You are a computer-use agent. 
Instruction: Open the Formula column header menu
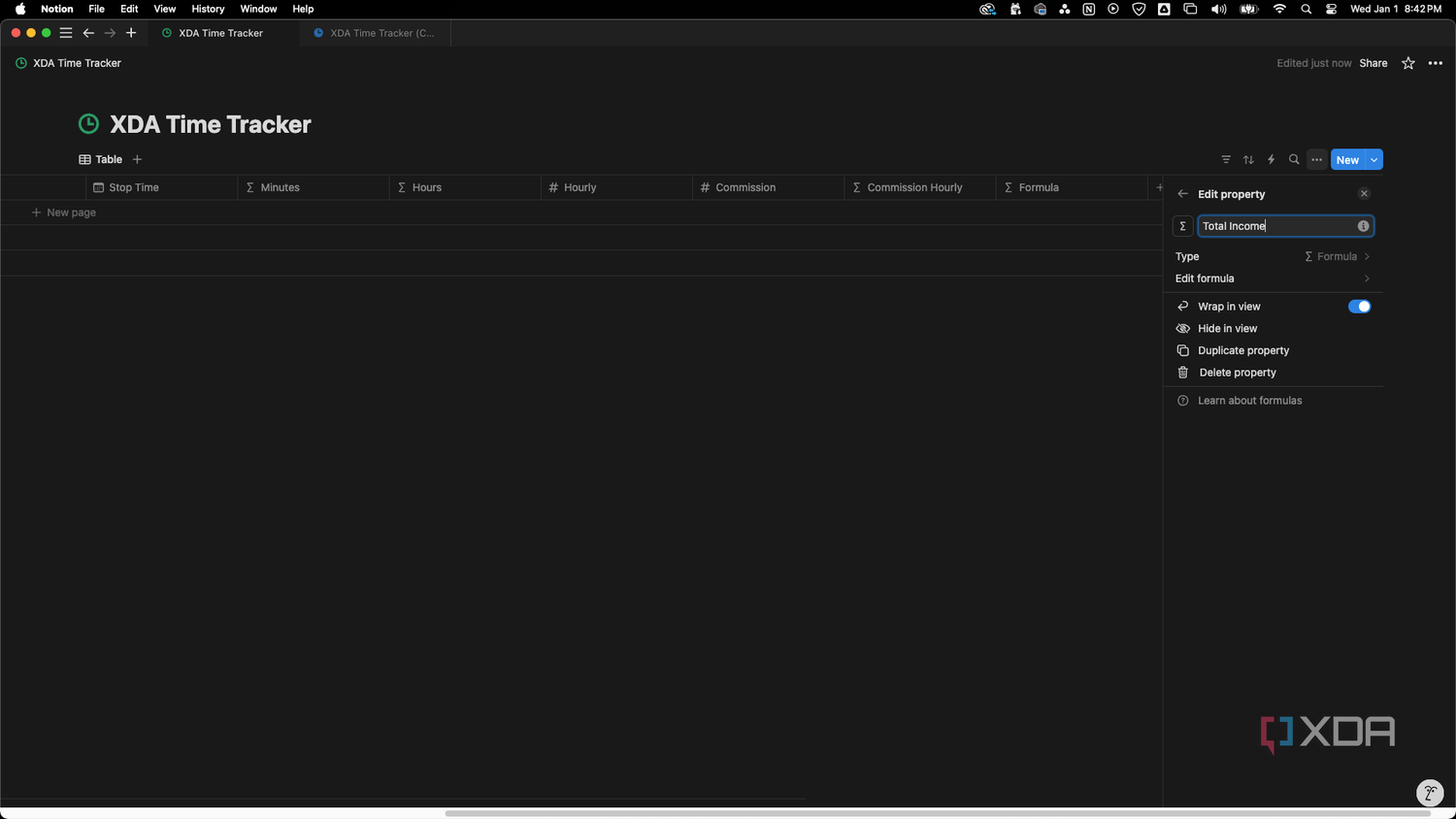[x=1072, y=187]
